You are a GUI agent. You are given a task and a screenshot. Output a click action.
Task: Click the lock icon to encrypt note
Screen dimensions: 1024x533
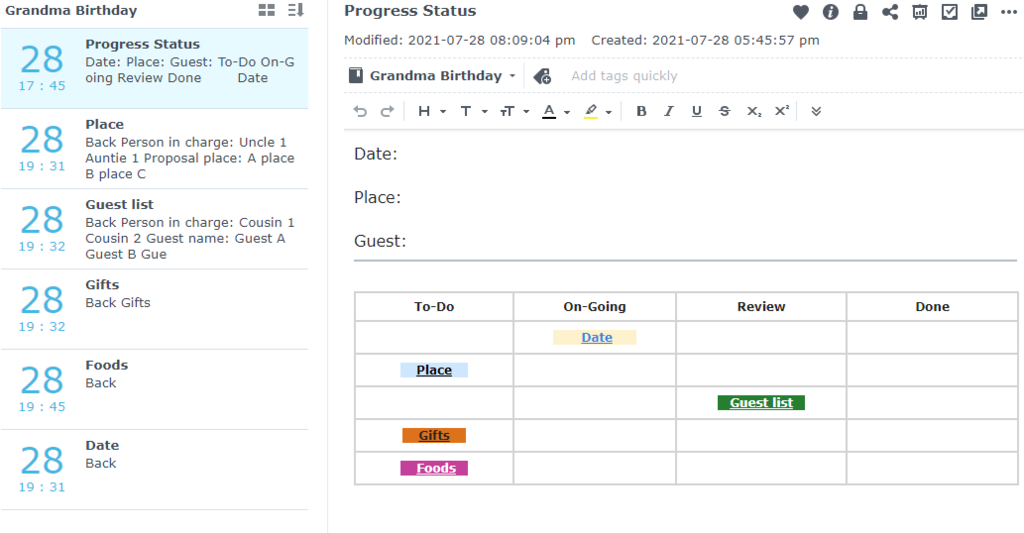click(x=860, y=12)
